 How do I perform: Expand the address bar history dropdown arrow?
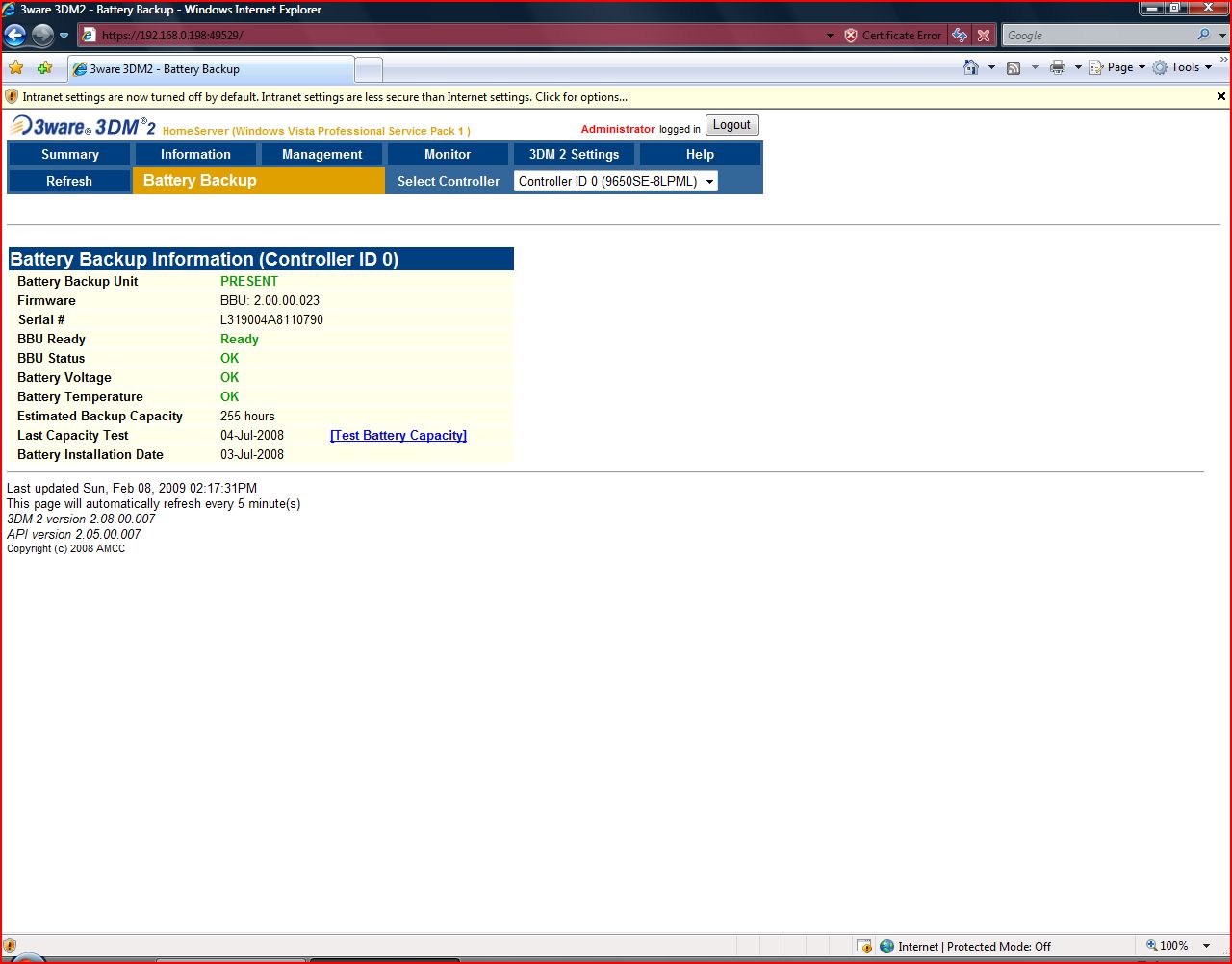coord(830,36)
